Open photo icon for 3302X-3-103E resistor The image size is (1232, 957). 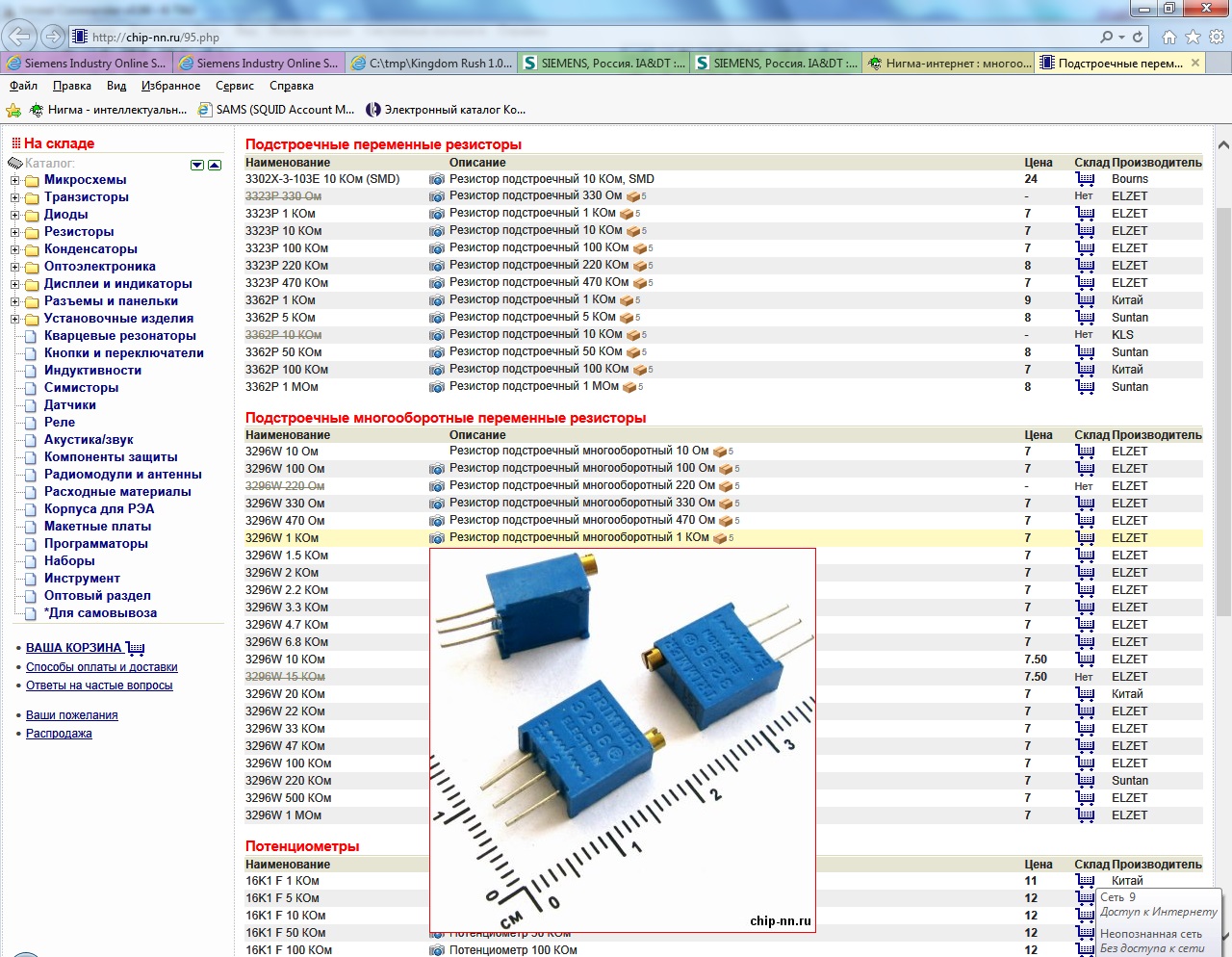[436, 180]
